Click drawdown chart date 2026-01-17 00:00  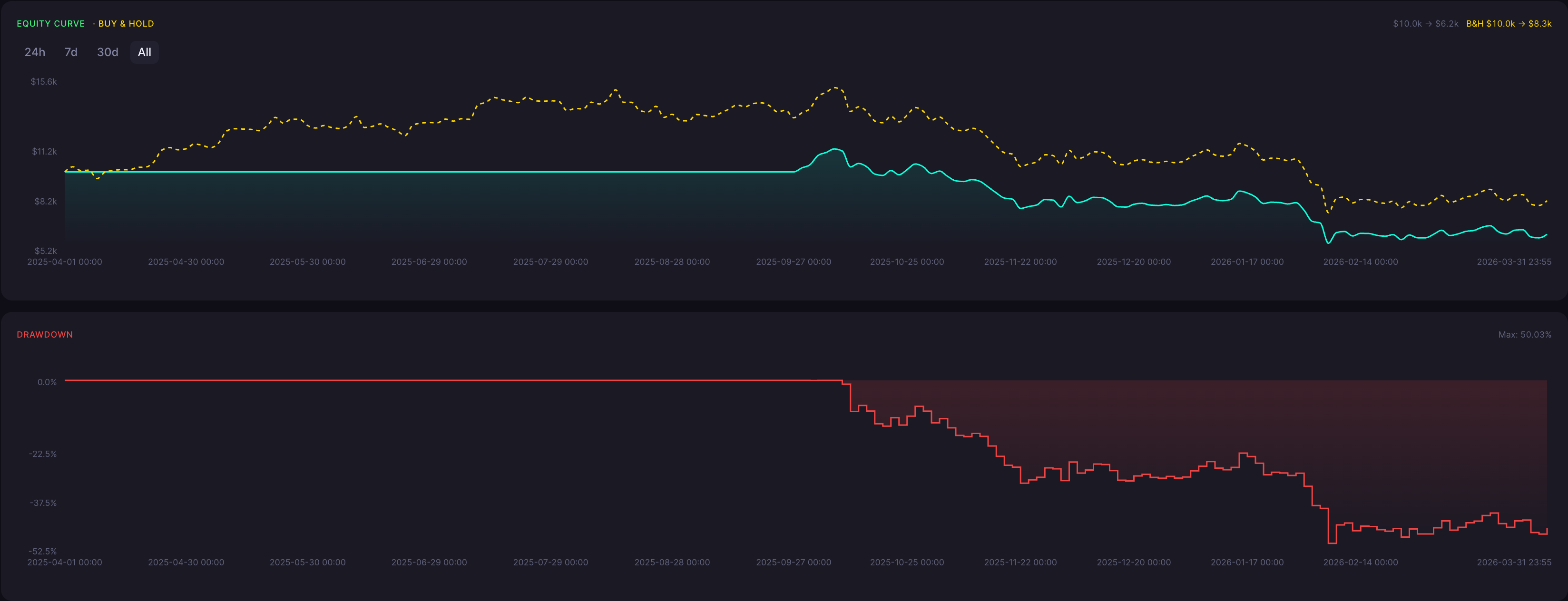pyautogui.click(x=1247, y=562)
